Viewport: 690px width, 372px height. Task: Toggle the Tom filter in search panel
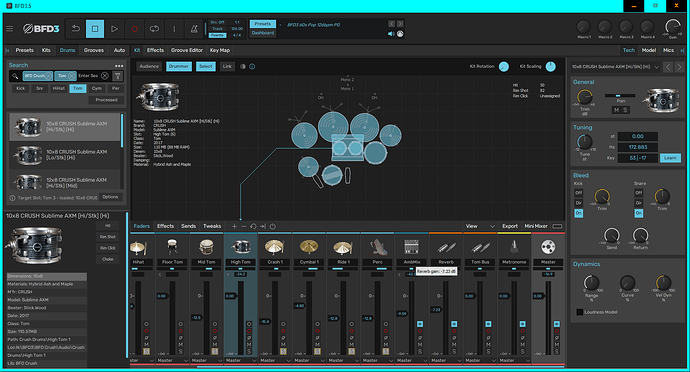(x=77, y=88)
